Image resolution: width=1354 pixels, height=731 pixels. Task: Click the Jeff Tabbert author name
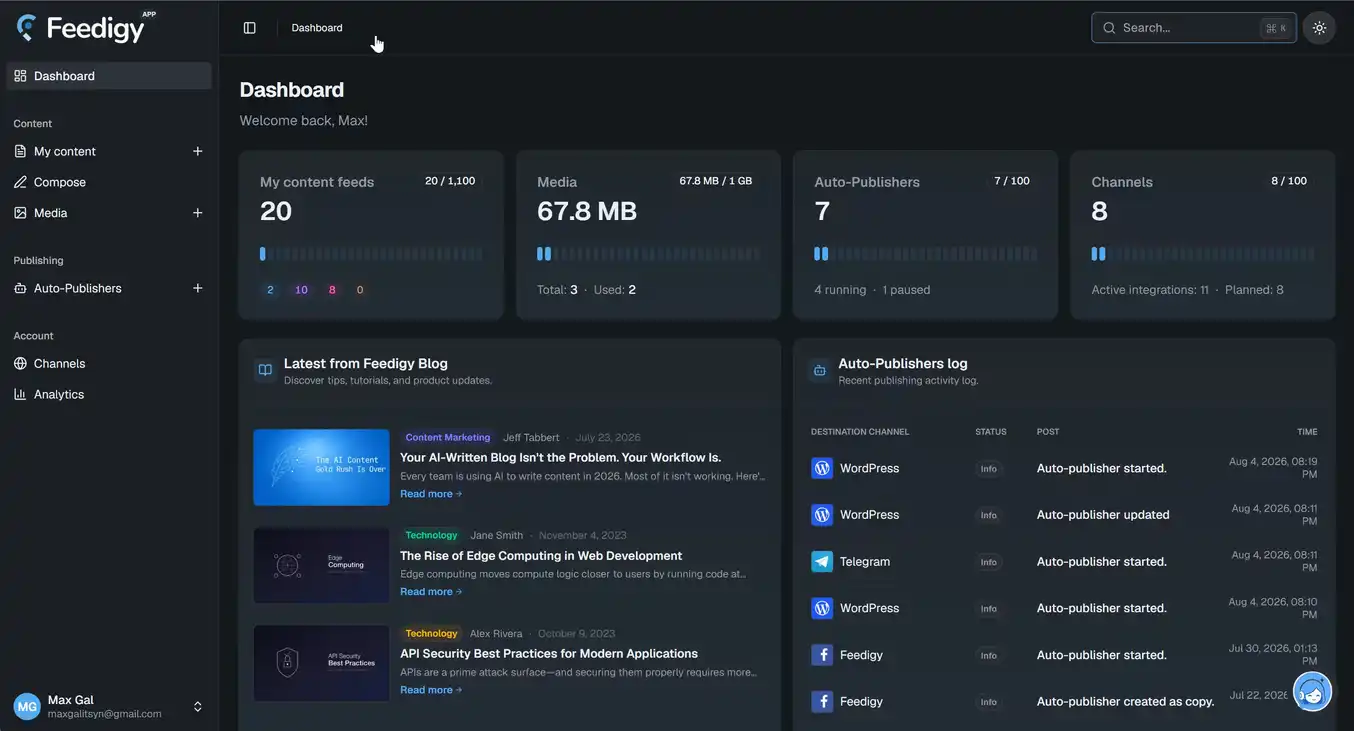tap(531, 437)
